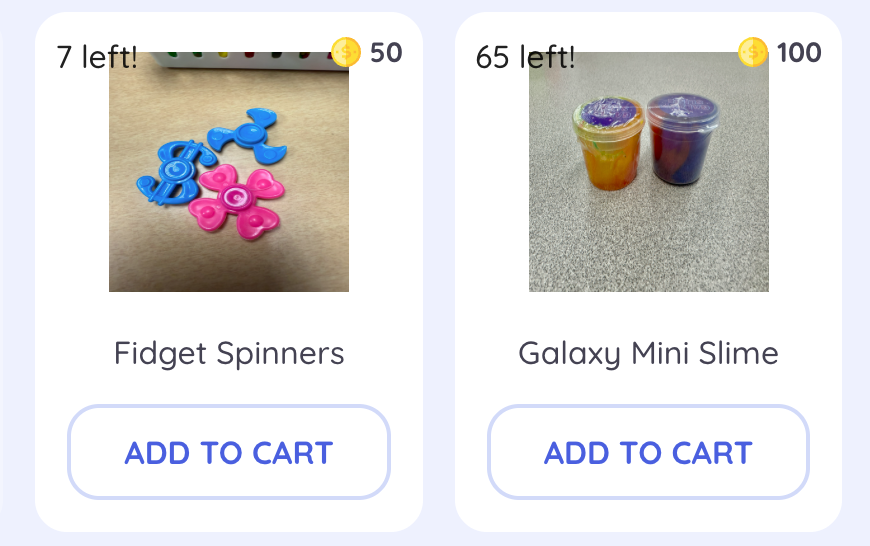Add Fidget Spinners to cart
Screen dimensions: 870x546
click(x=228, y=452)
